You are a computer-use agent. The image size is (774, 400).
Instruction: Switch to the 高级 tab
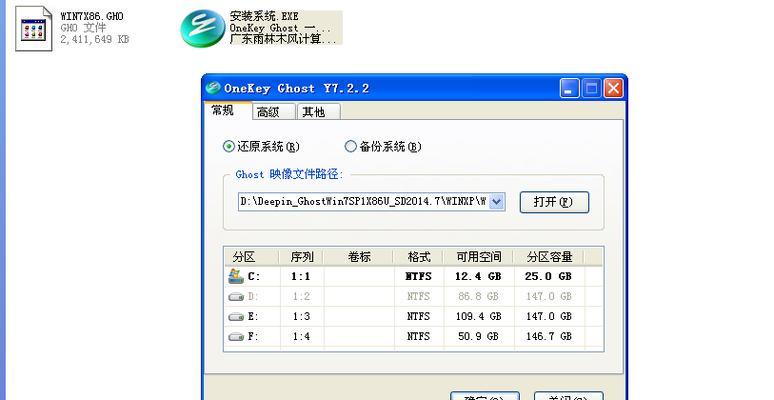point(274,112)
